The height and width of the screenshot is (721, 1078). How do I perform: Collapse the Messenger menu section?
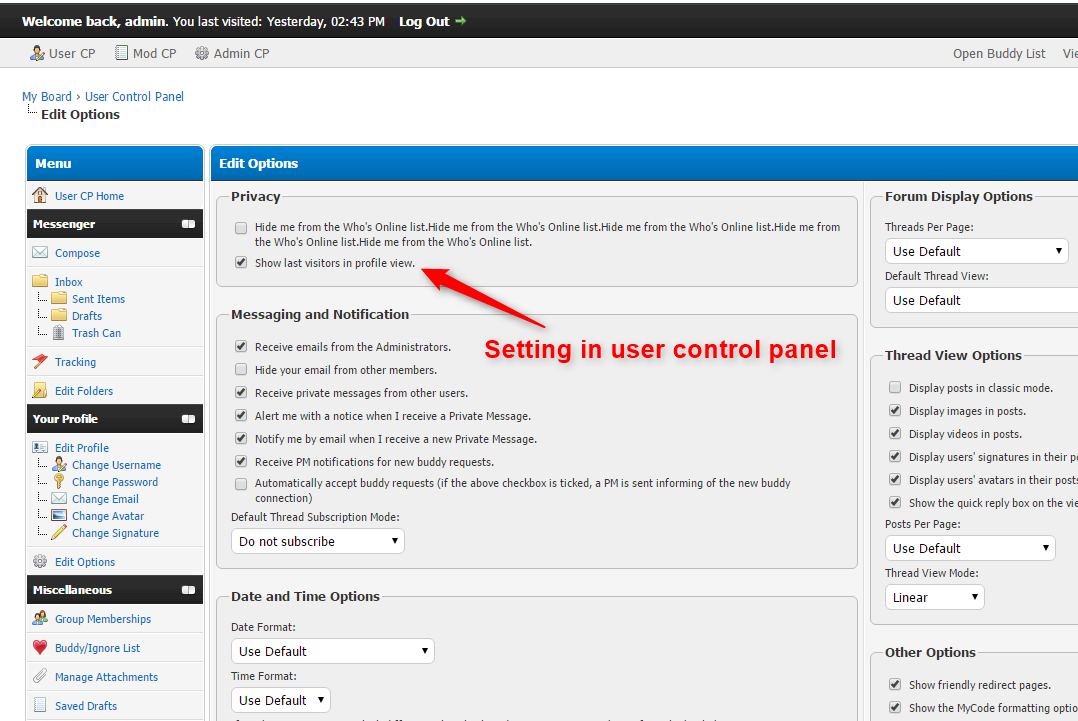point(188,224)
